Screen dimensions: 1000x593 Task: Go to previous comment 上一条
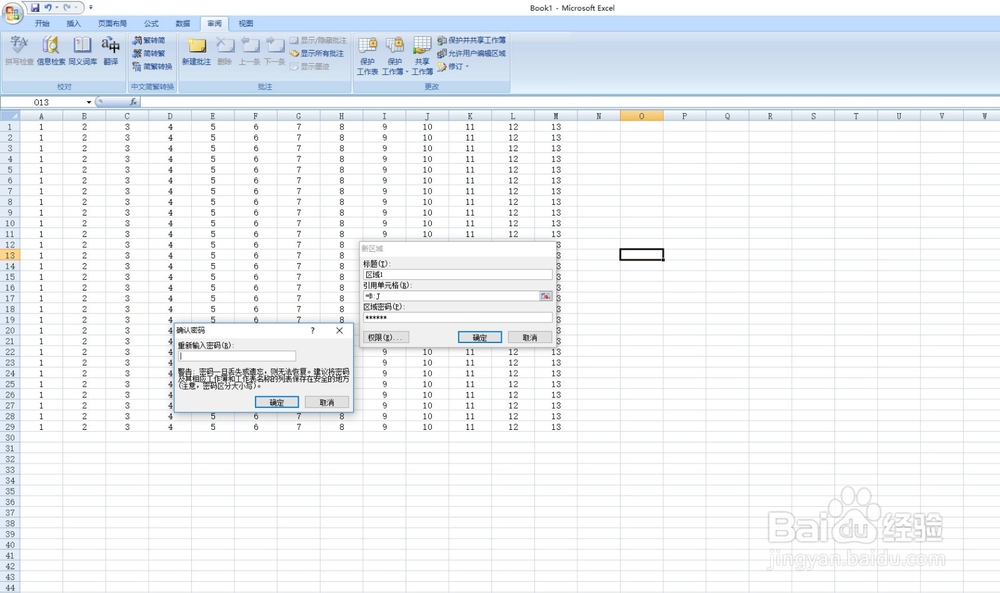point(249,50)
